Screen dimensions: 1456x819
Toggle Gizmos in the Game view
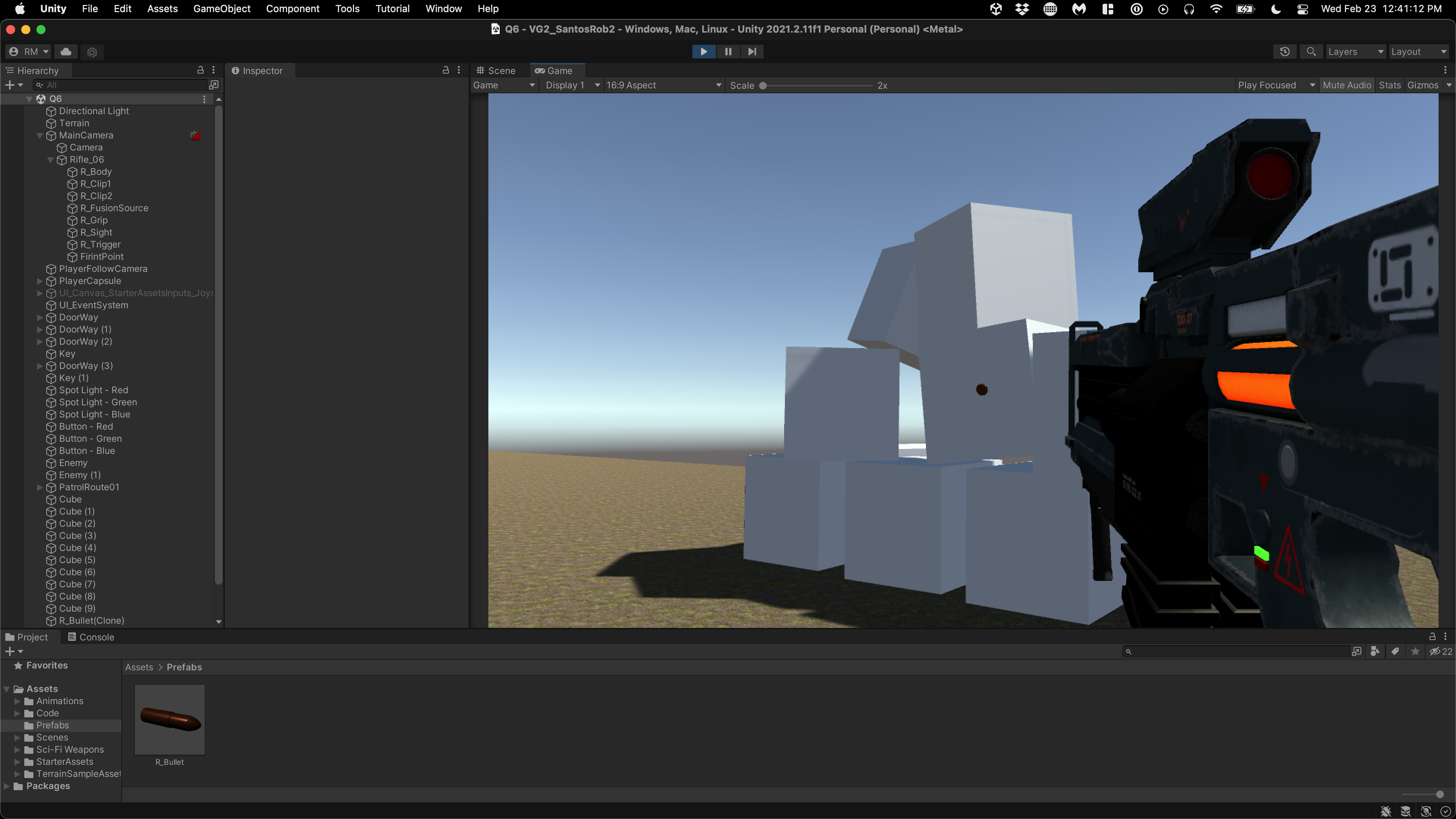1422,85
